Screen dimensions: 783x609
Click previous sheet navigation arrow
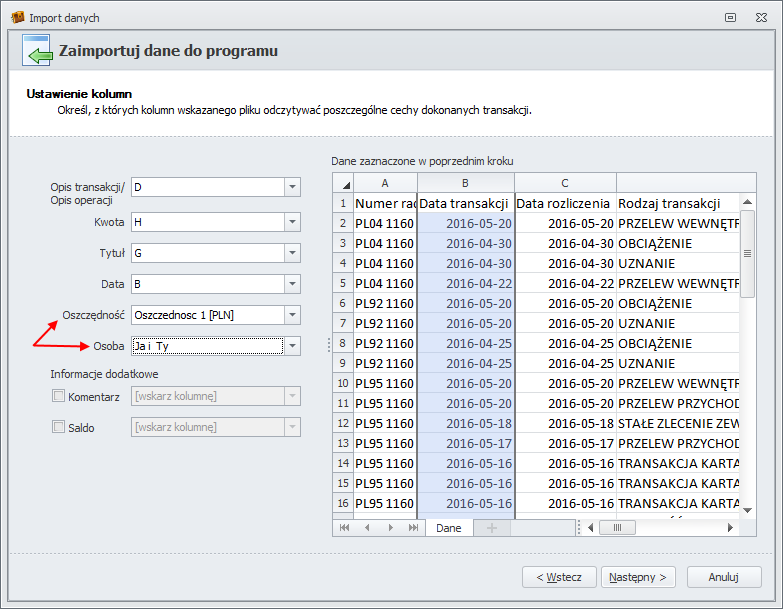366,527
